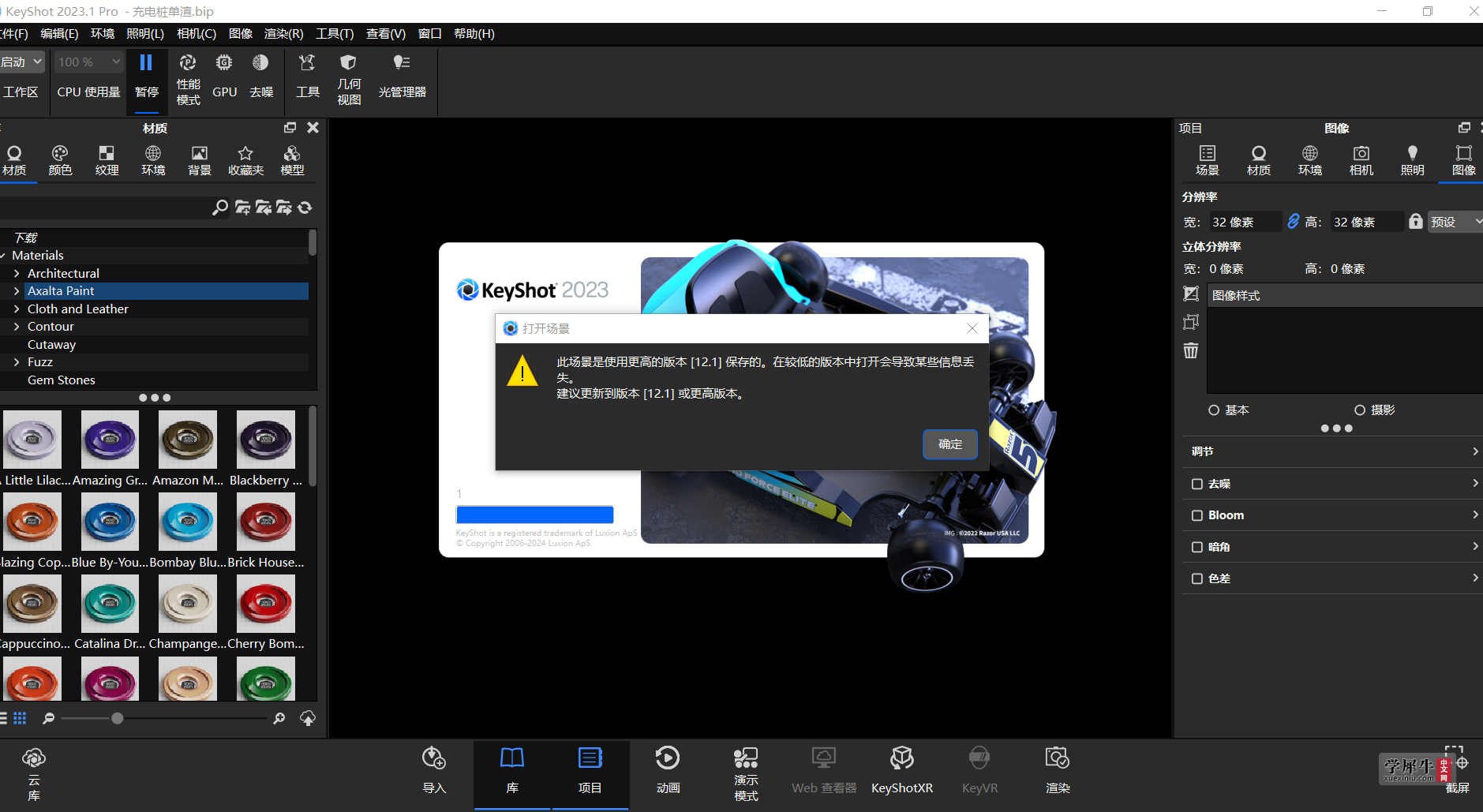Open the resolution Presets dropdown

(x=1455, y=222)
